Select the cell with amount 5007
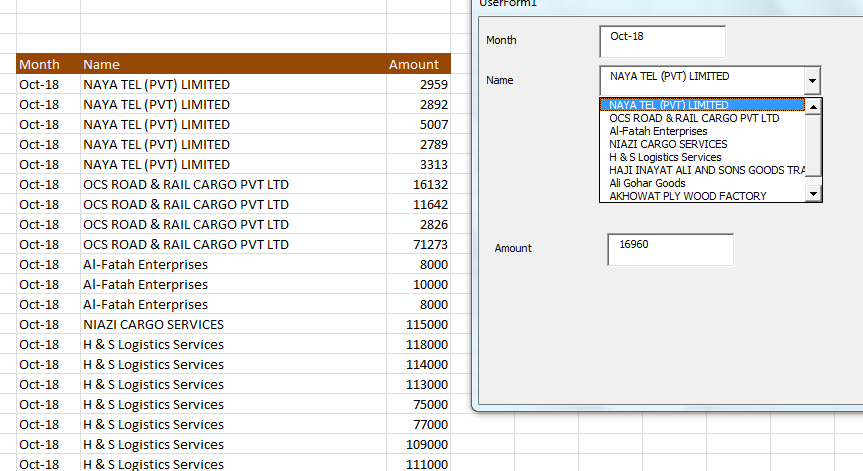The height and width of the screenshot is (471, 863). coord(418,124)
